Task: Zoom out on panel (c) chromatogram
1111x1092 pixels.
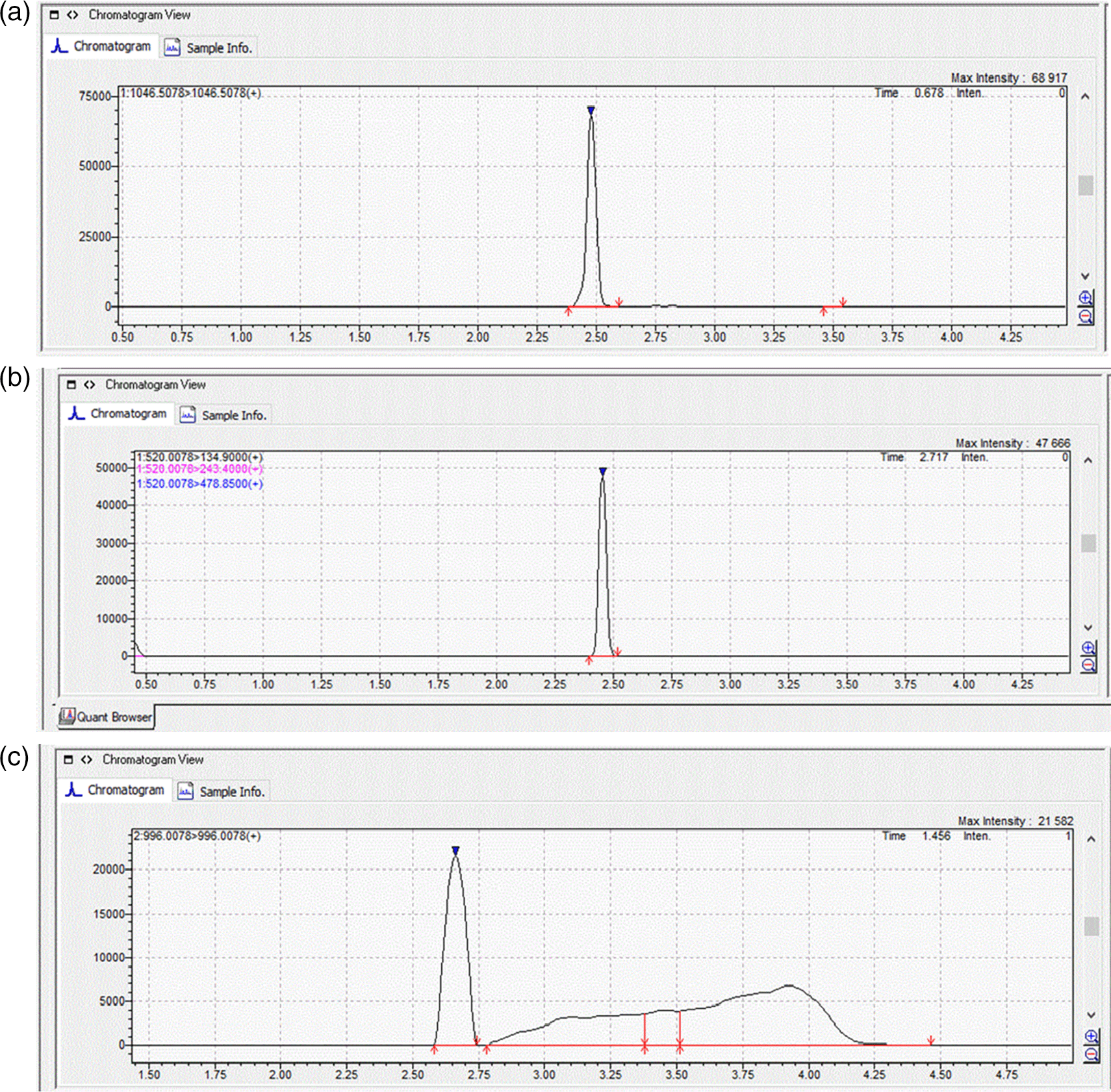Action: point(1092,1054)
